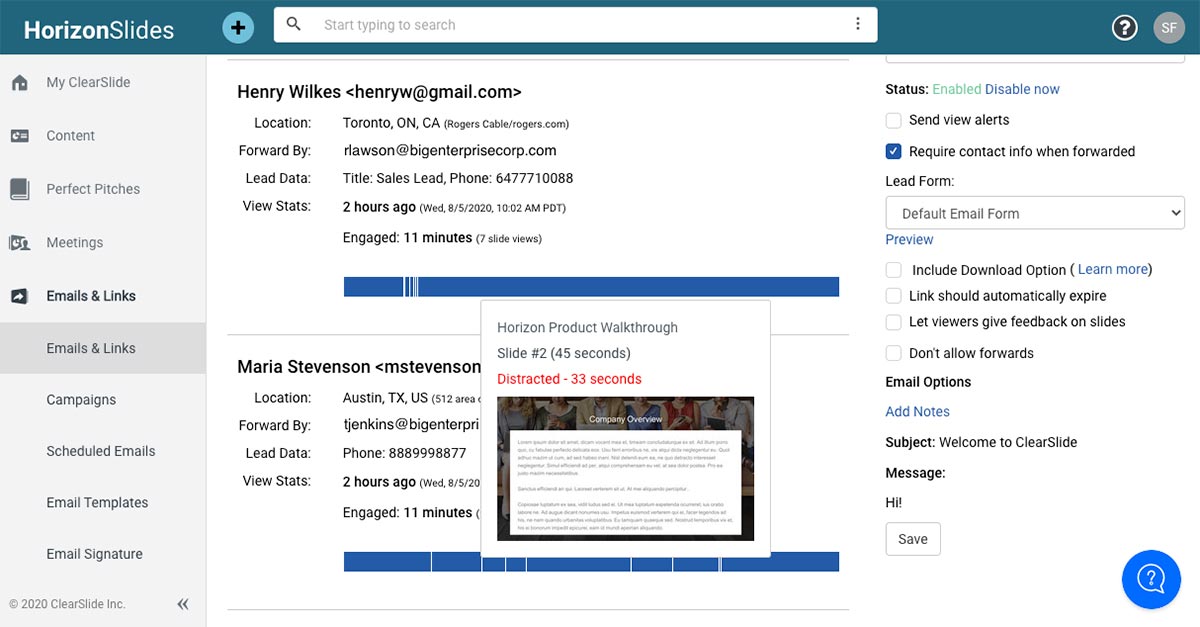Click the Meetings sidebar icon

point(20,242)
